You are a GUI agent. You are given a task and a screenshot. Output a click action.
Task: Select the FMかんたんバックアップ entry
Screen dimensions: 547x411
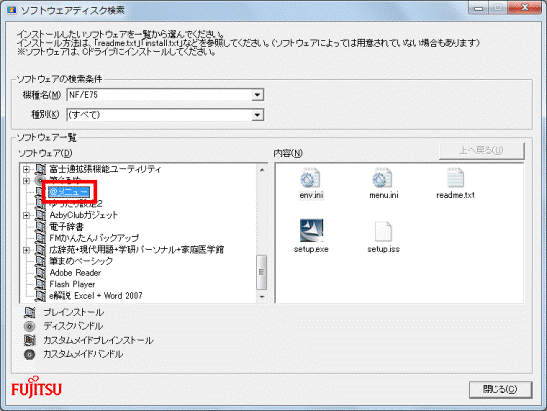pyautogui.click(x=94, y=238)
